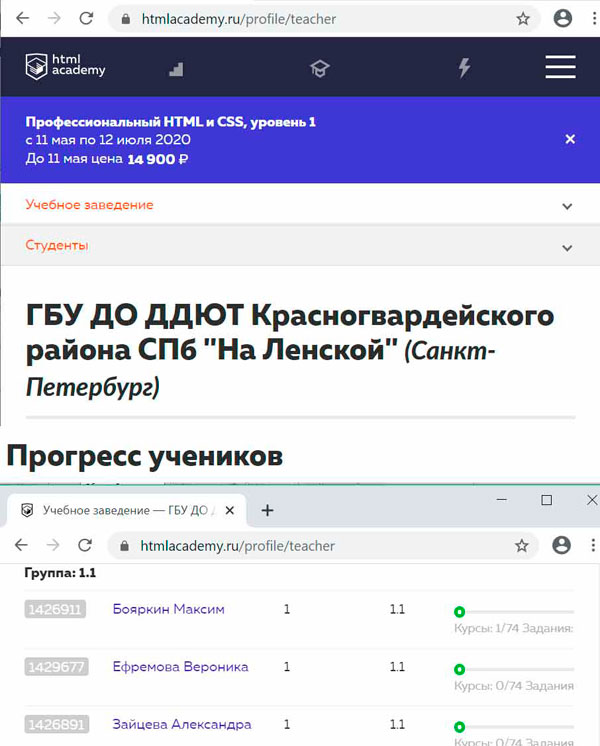Open Зайцева Александра student profile
Viewport: 600px width, 746px height.
tap(182, 724)
